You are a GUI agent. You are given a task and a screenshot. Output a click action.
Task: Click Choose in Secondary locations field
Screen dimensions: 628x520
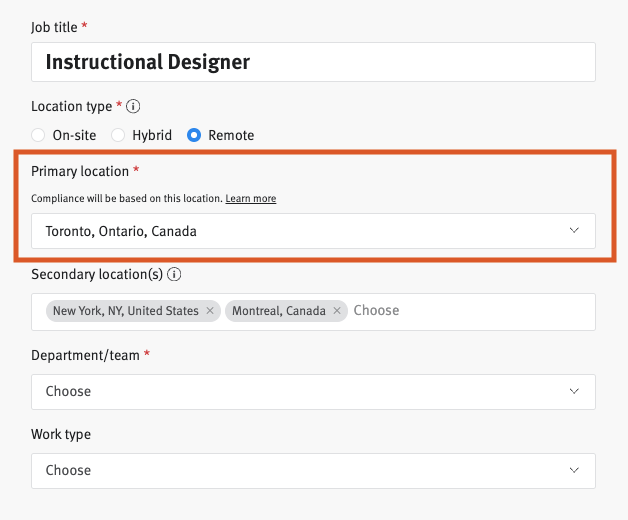click(376, 310)
